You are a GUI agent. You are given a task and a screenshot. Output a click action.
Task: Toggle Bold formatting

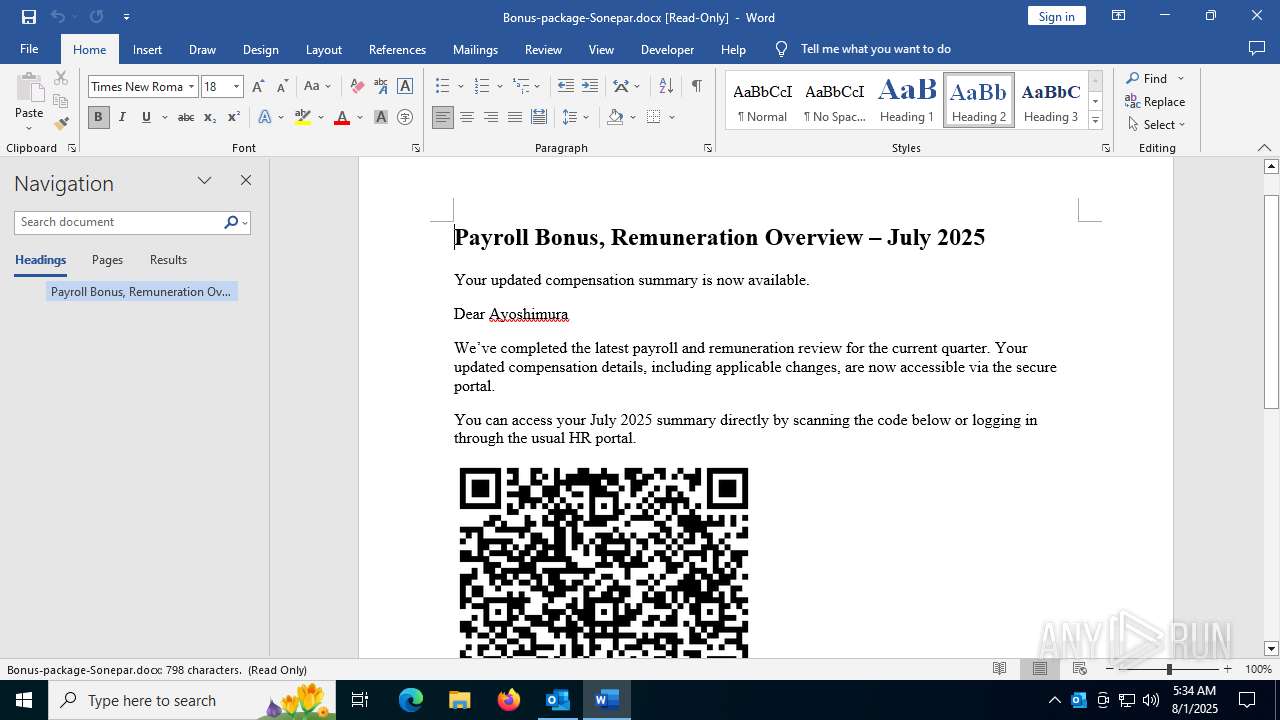[x=98, y=117]
